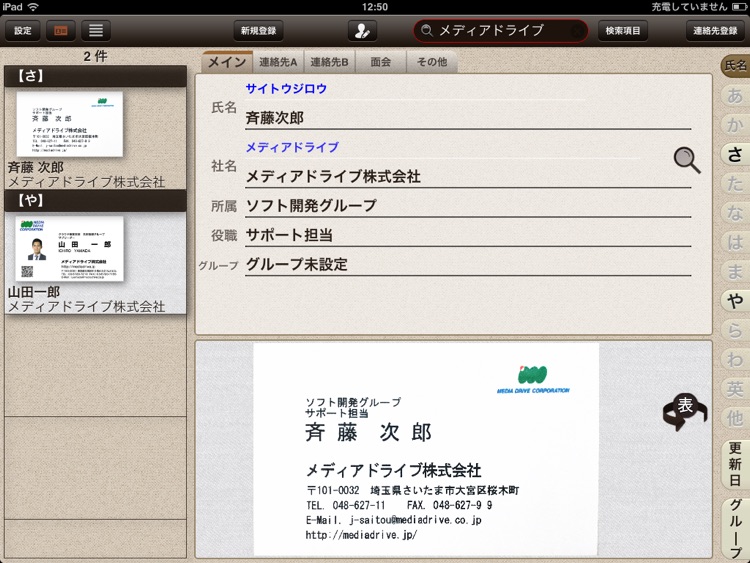750x563 pixels.
Task: Flip card with the 表 rotate icon
Action: pyautogui.click(x=684, y=411)
